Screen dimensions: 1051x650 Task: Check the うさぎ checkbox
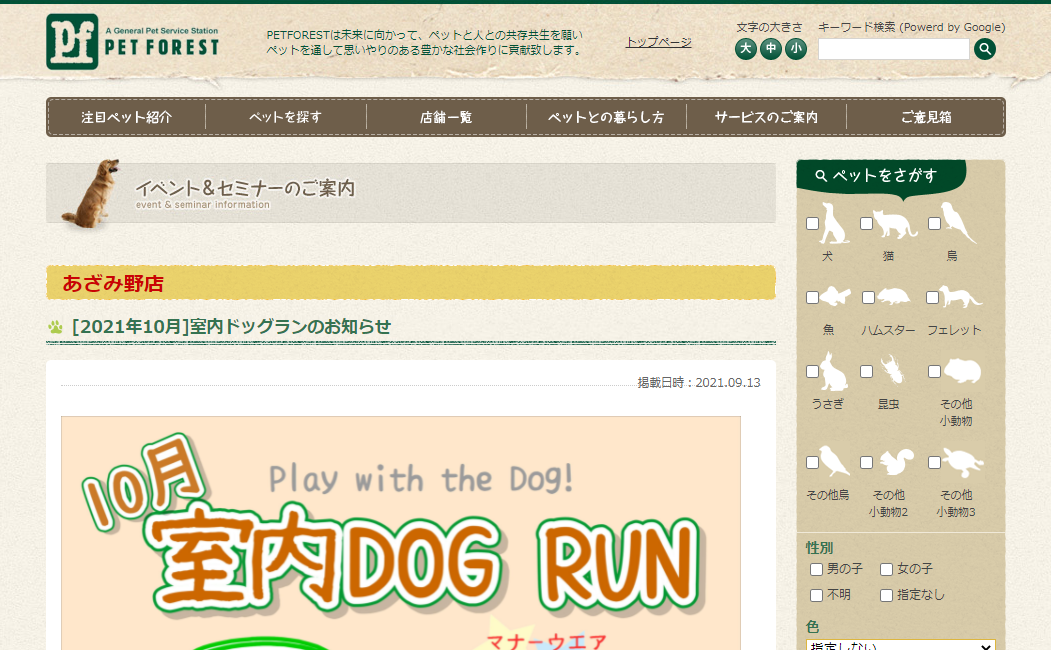(812, 371)
